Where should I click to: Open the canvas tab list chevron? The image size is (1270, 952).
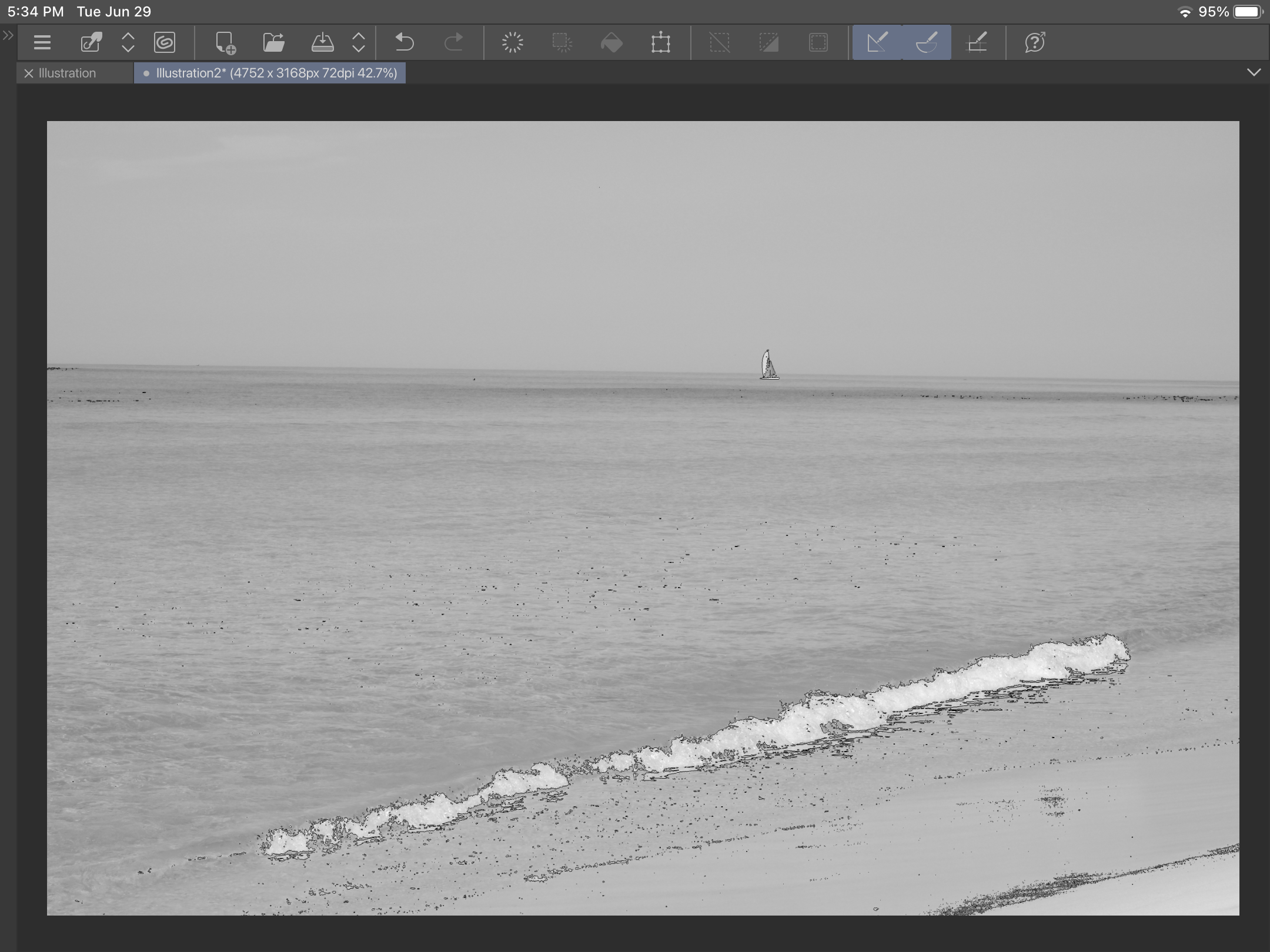pos(1254,73)
